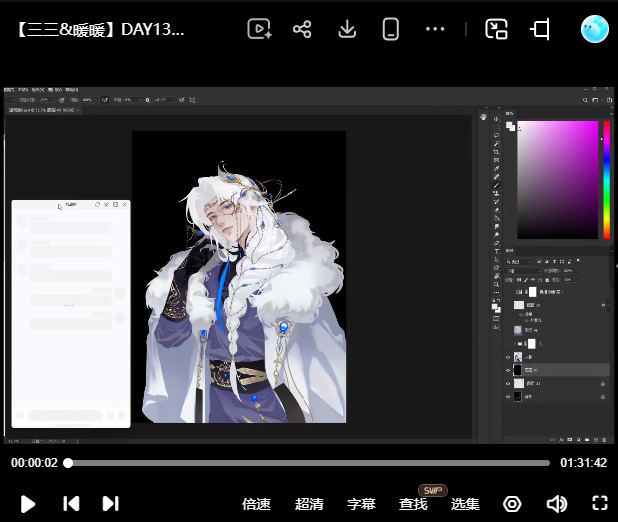Toggle lock transparent pixels button
Image resolution: width=618 pixels, height=522 pixels.
point(519,280)
